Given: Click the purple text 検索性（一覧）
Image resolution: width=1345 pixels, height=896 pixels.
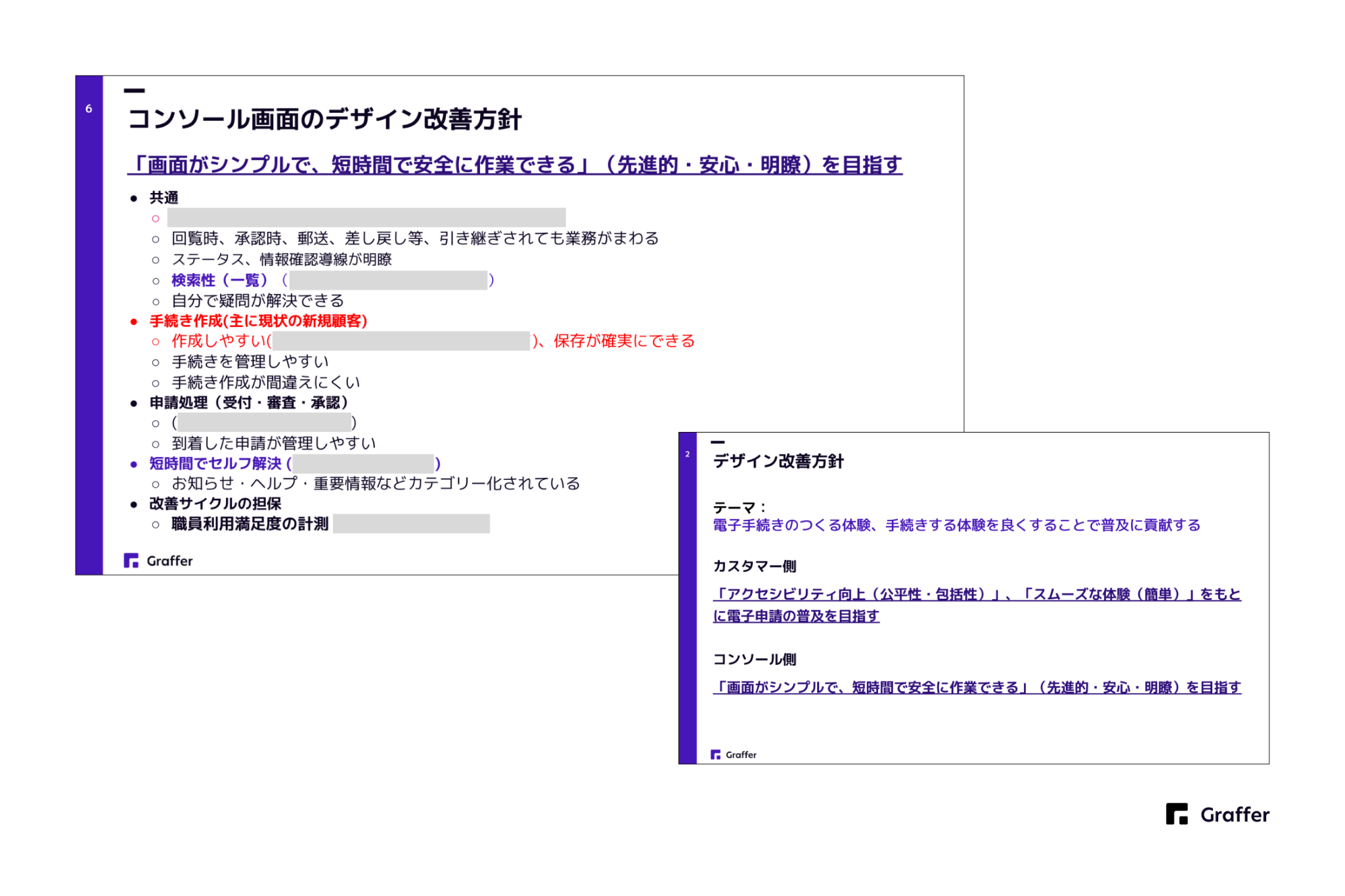Looking at the screenshot, I should [219, 280].
